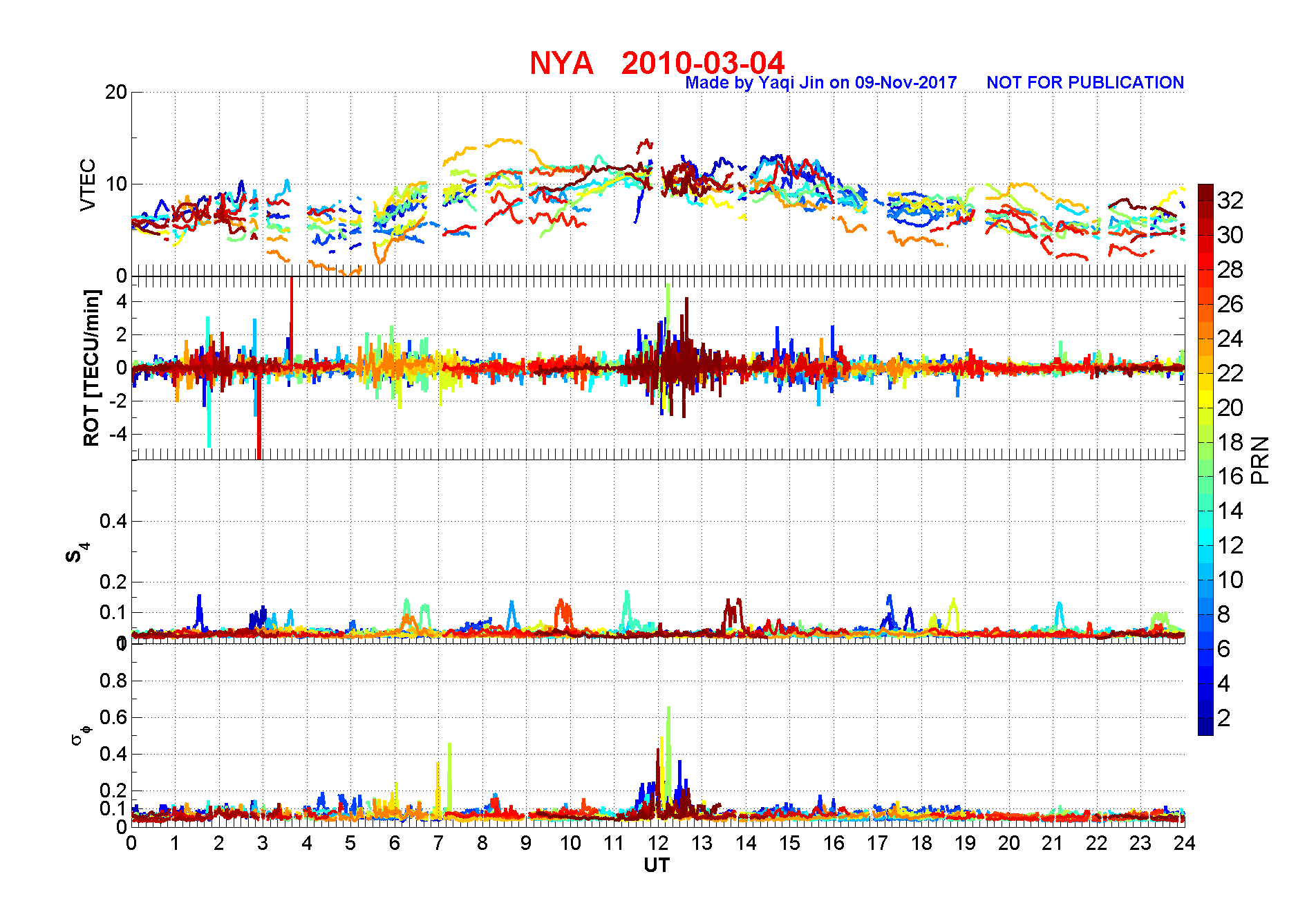Screen dimensions: 1316x919
Task: Click the "NOT FOR PUBLICATION" notice
Action: point(1085,83)
